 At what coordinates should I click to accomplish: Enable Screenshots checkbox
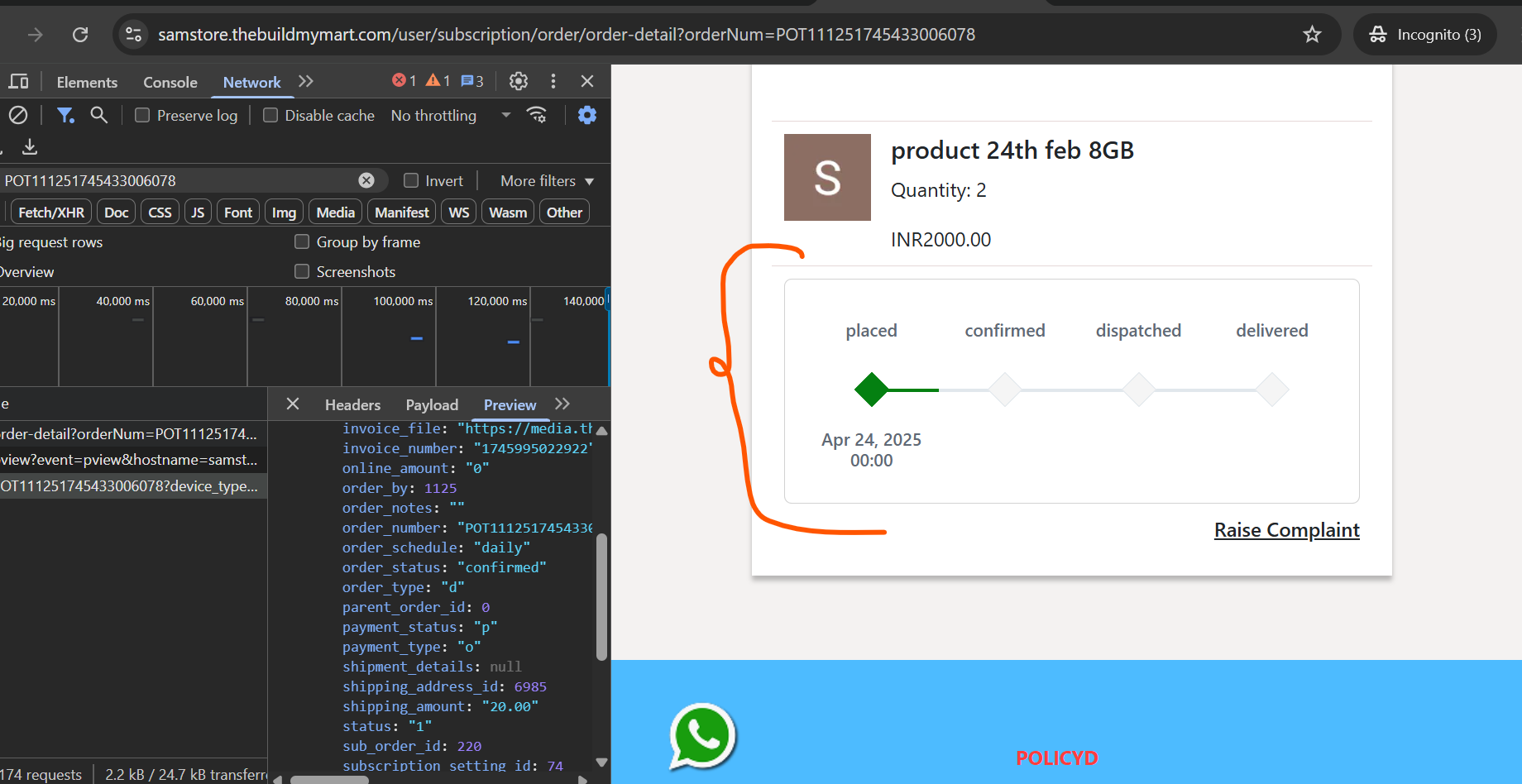click(302, 271)
